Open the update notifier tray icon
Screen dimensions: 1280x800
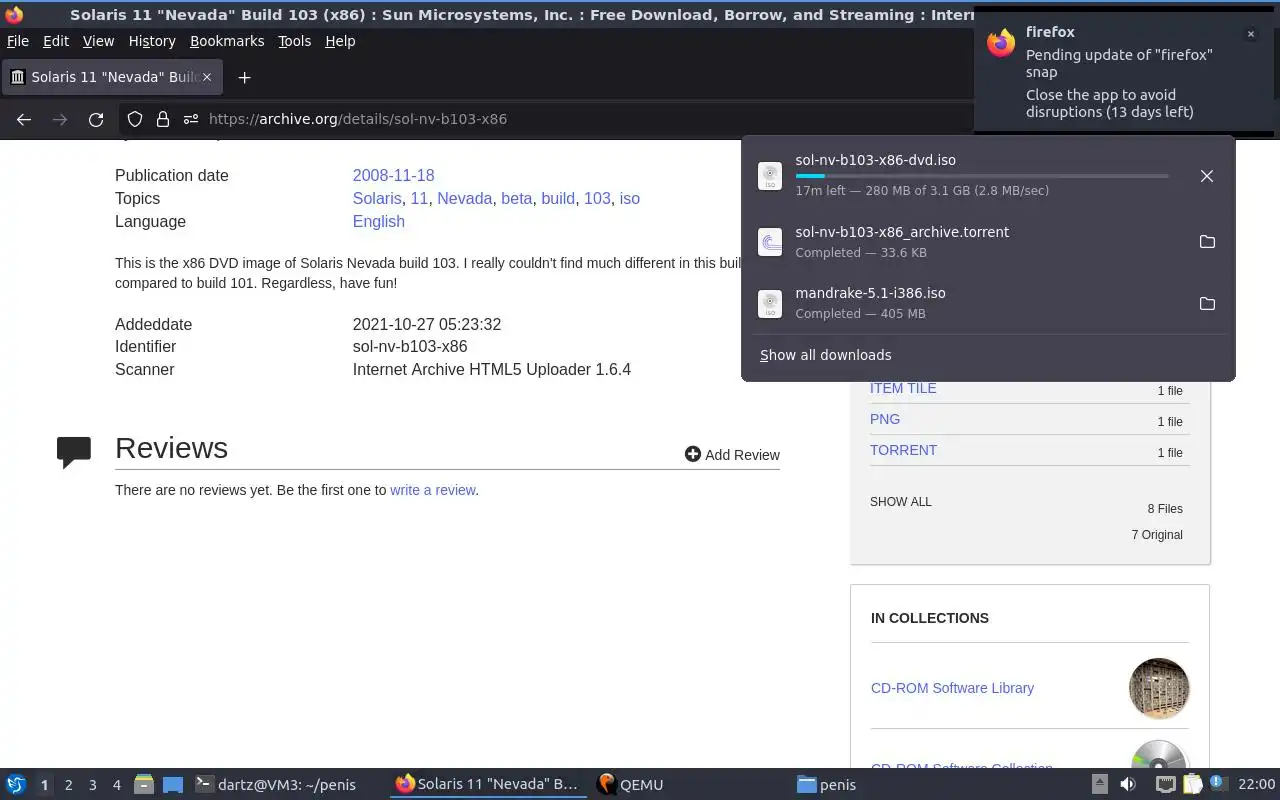(x=1217, y=784)
